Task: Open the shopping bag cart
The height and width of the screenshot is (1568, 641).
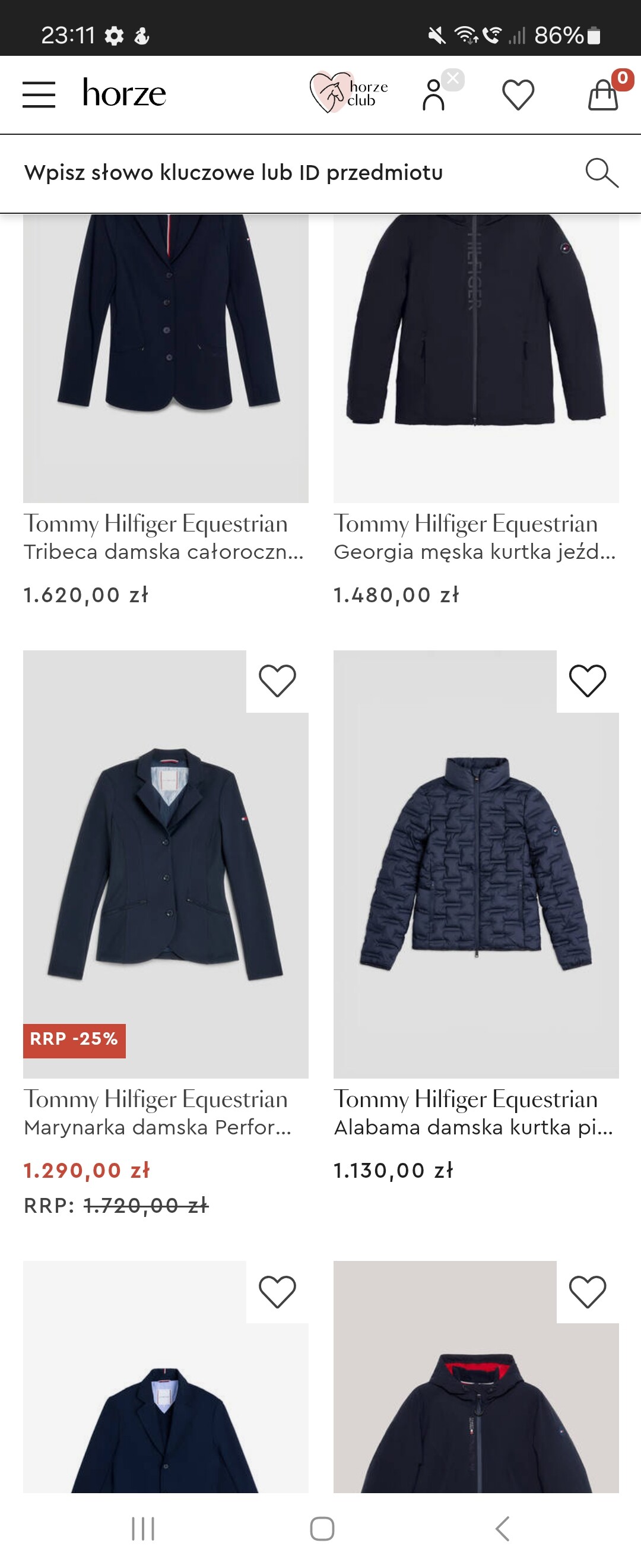Action: (x=602, y=95)
